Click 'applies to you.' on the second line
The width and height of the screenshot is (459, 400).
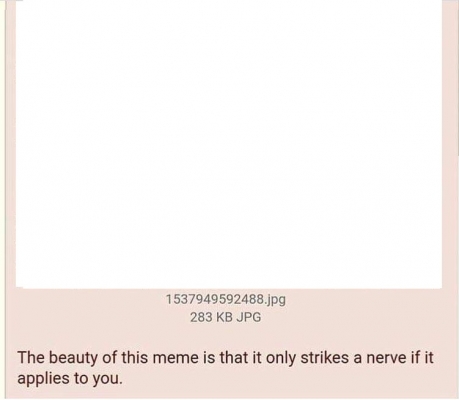click(70, 379)
